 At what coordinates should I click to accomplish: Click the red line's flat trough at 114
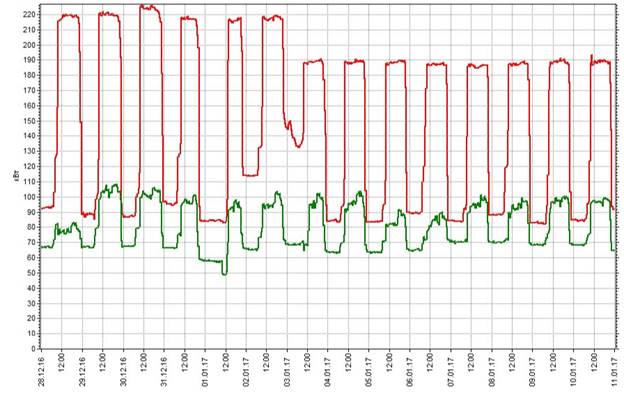[250, 175]
